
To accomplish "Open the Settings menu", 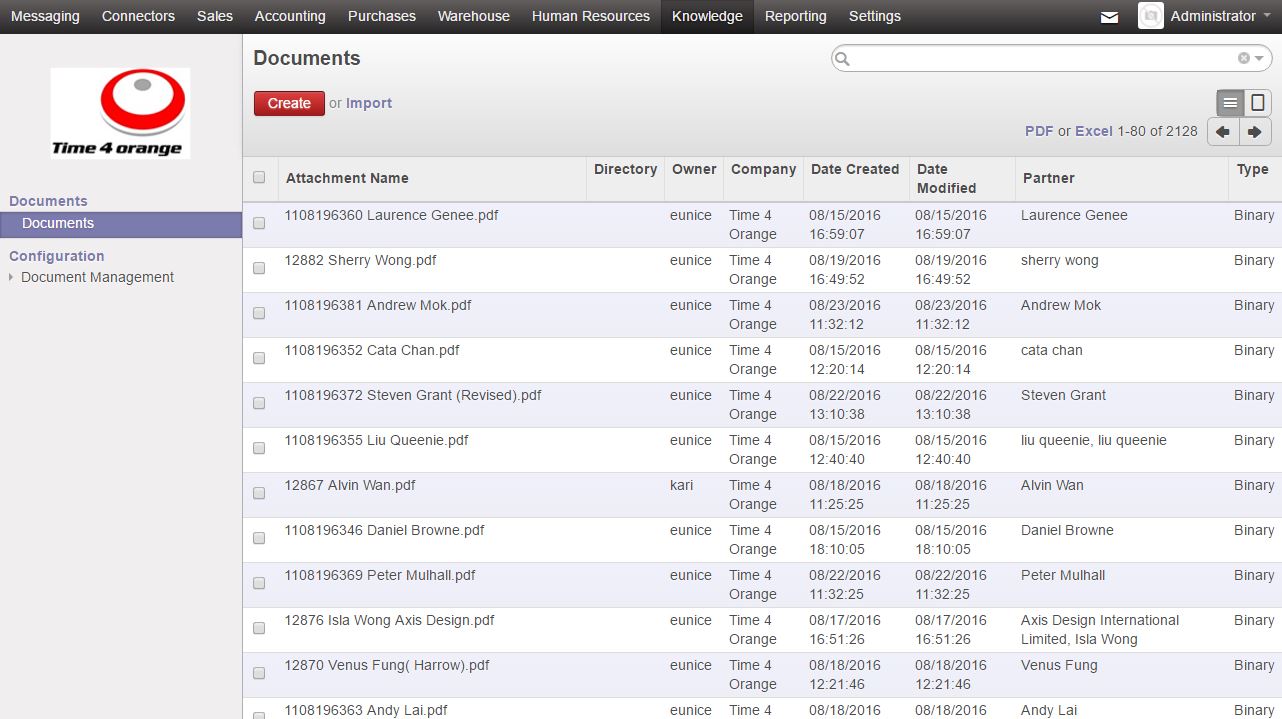I will (875, 16).
